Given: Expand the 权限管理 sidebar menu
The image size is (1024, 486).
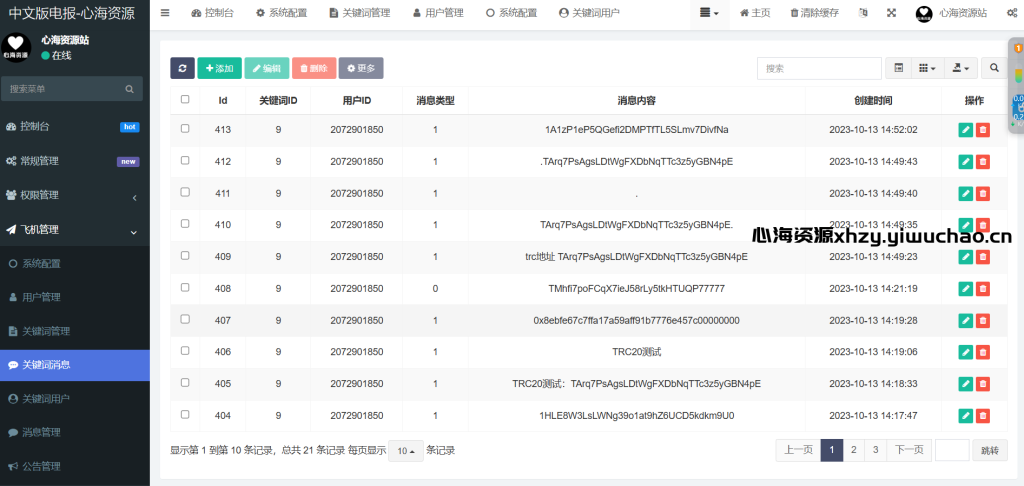Looking at the screenshot, I should [x=74, y=195].
